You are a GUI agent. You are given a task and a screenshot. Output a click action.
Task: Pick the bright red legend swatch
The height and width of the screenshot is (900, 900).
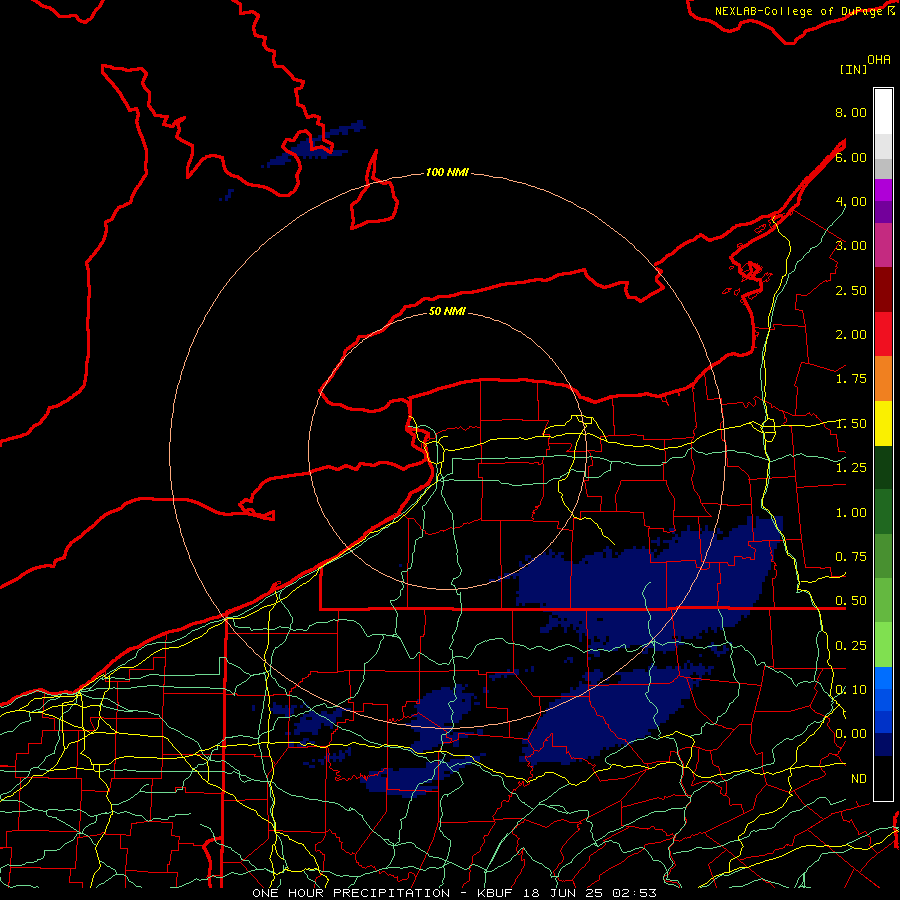click(883, 335)
